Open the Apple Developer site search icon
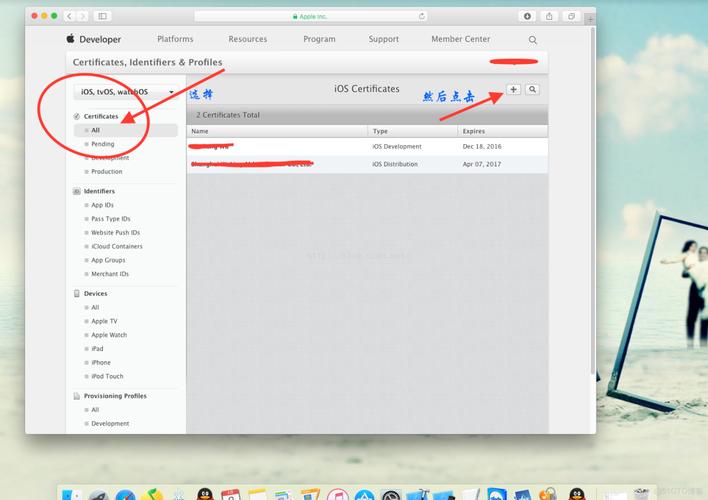This screenshot has width=708, height=500. pyautogui.click(x=533, y=40)
